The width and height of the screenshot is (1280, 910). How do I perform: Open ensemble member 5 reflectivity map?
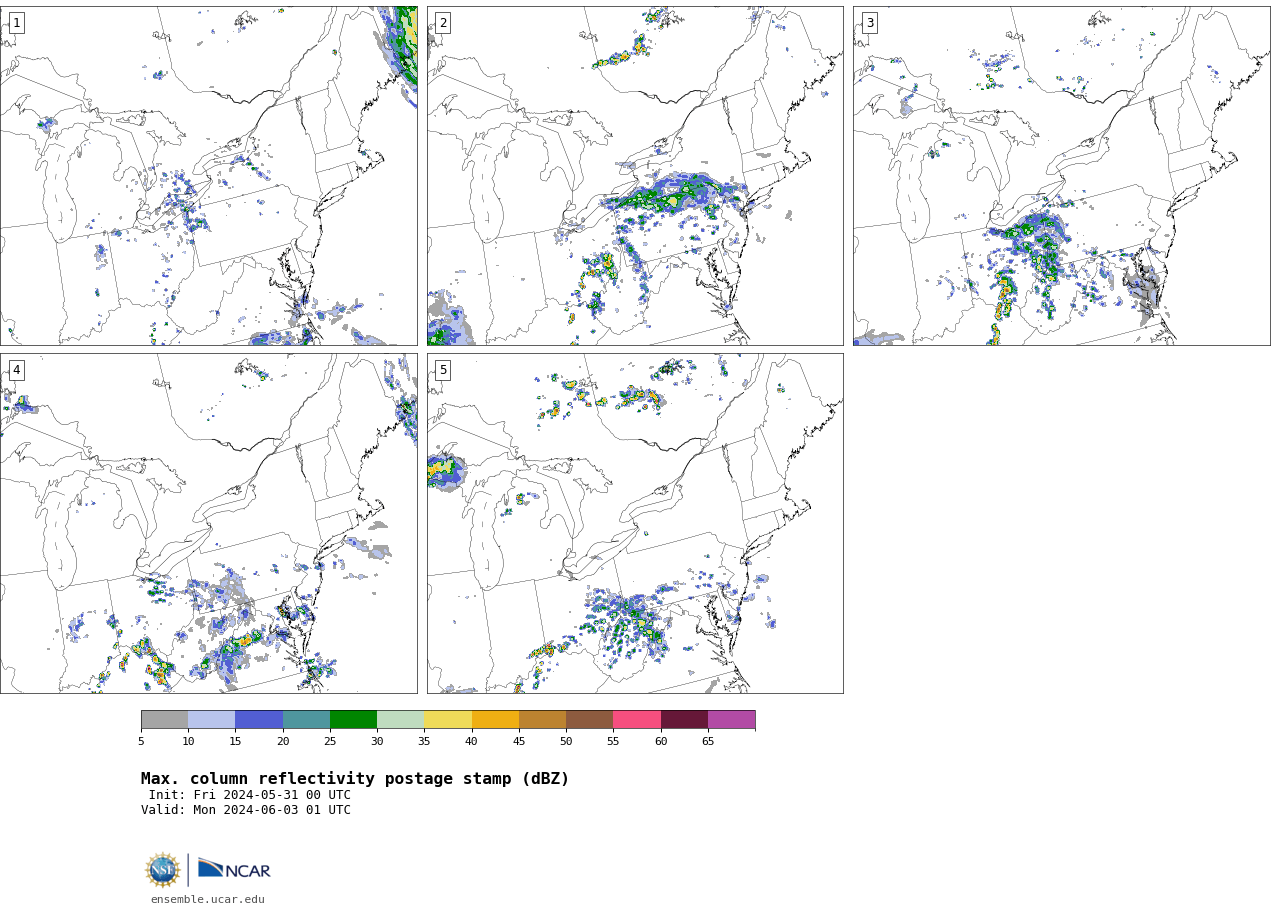click(x=635, y=523)
